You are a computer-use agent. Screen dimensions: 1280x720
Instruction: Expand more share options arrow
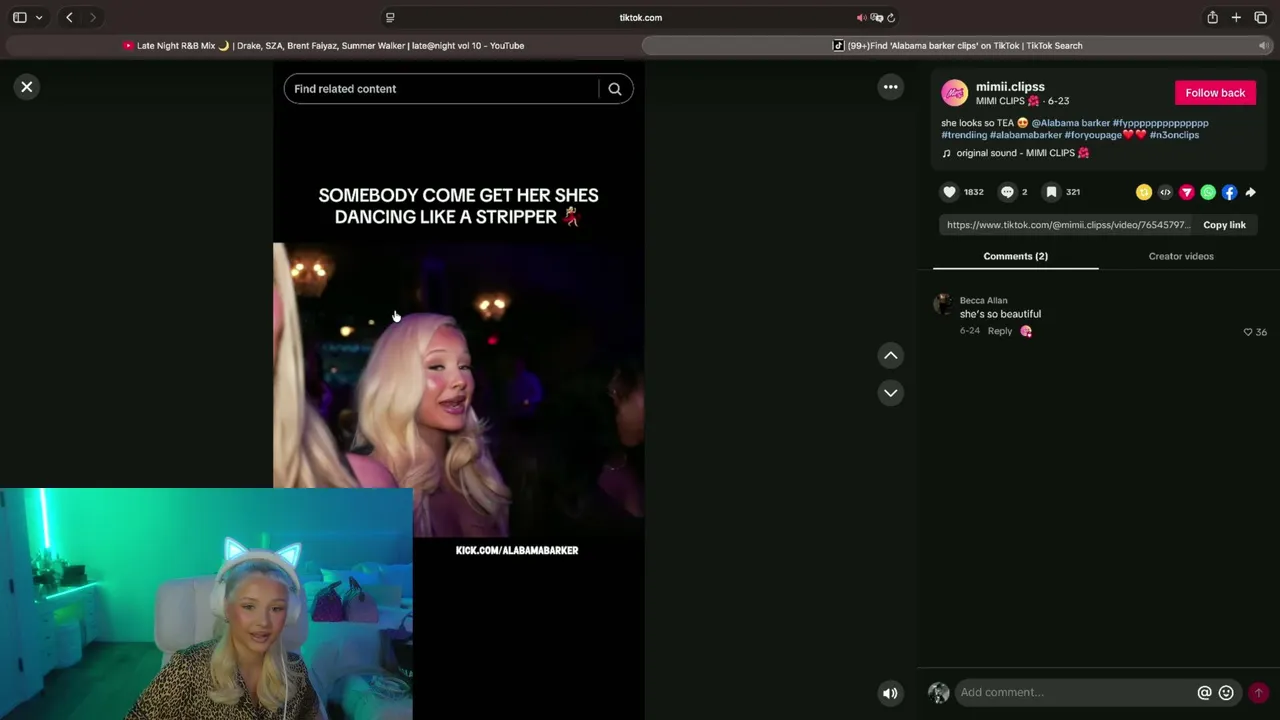click(x=1250, y=192)
